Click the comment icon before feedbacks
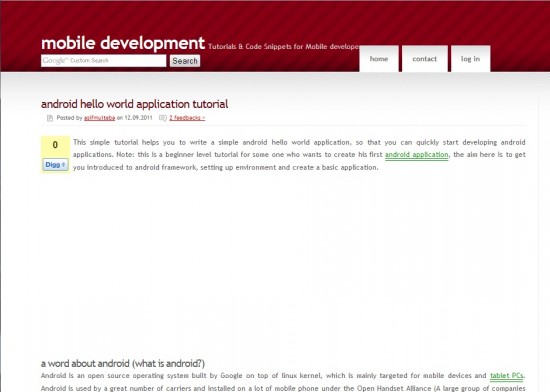Screen dimensions: 550x392 coord(162,118)
